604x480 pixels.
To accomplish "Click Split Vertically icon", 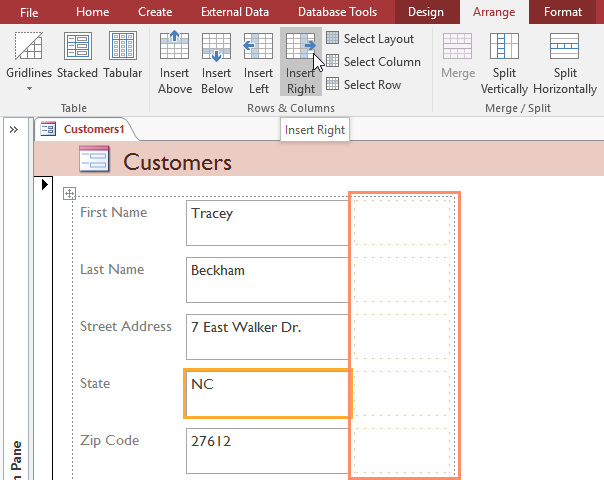I will tap(504, 62).
